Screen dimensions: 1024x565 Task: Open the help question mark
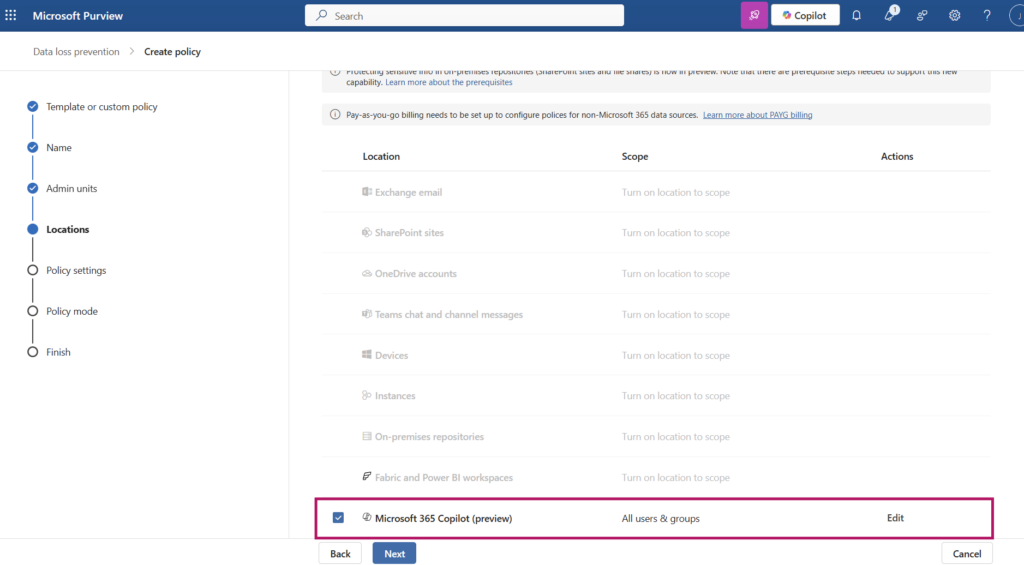coord(987,15)
